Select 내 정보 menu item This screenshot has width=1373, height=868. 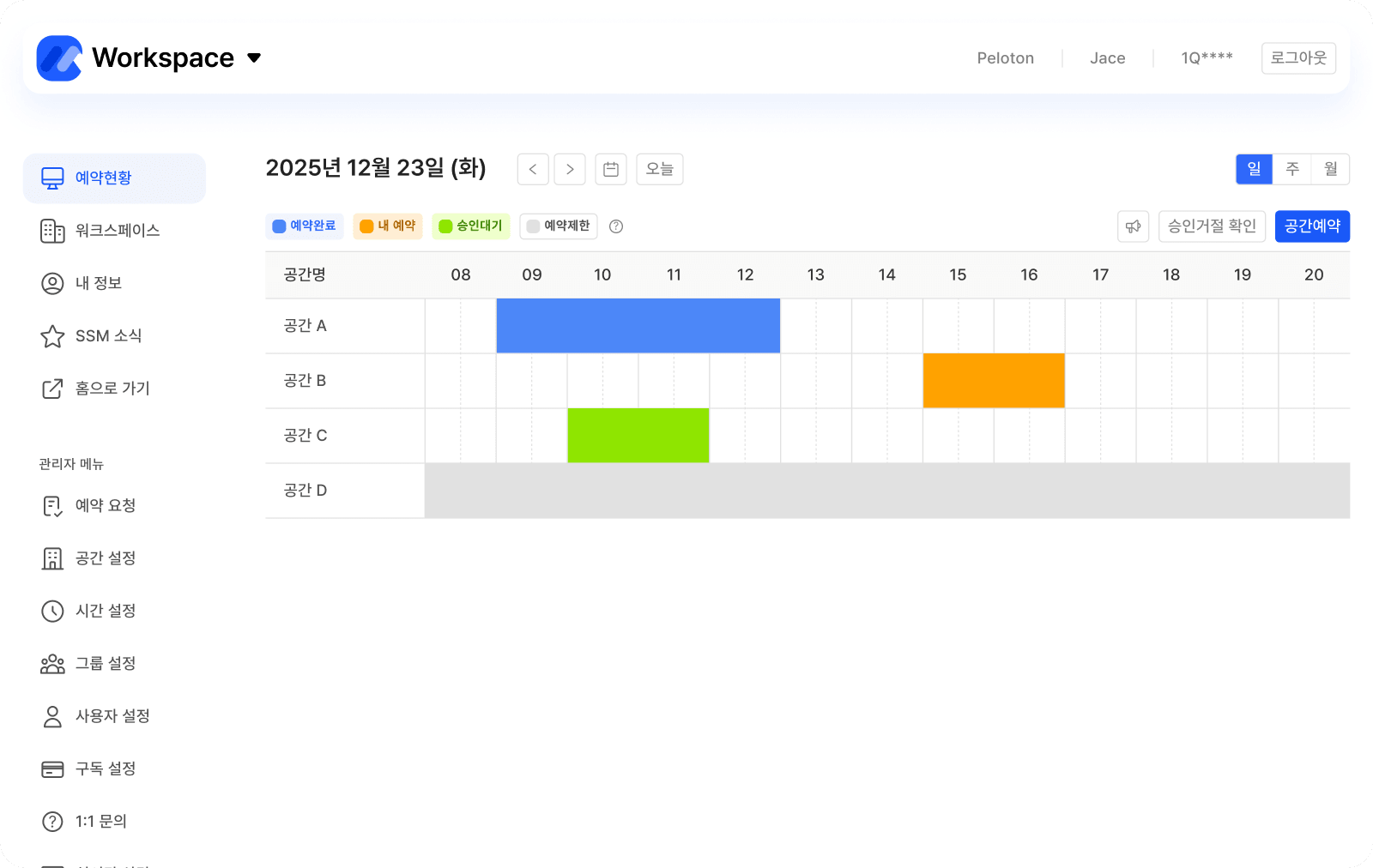point(98,283)
